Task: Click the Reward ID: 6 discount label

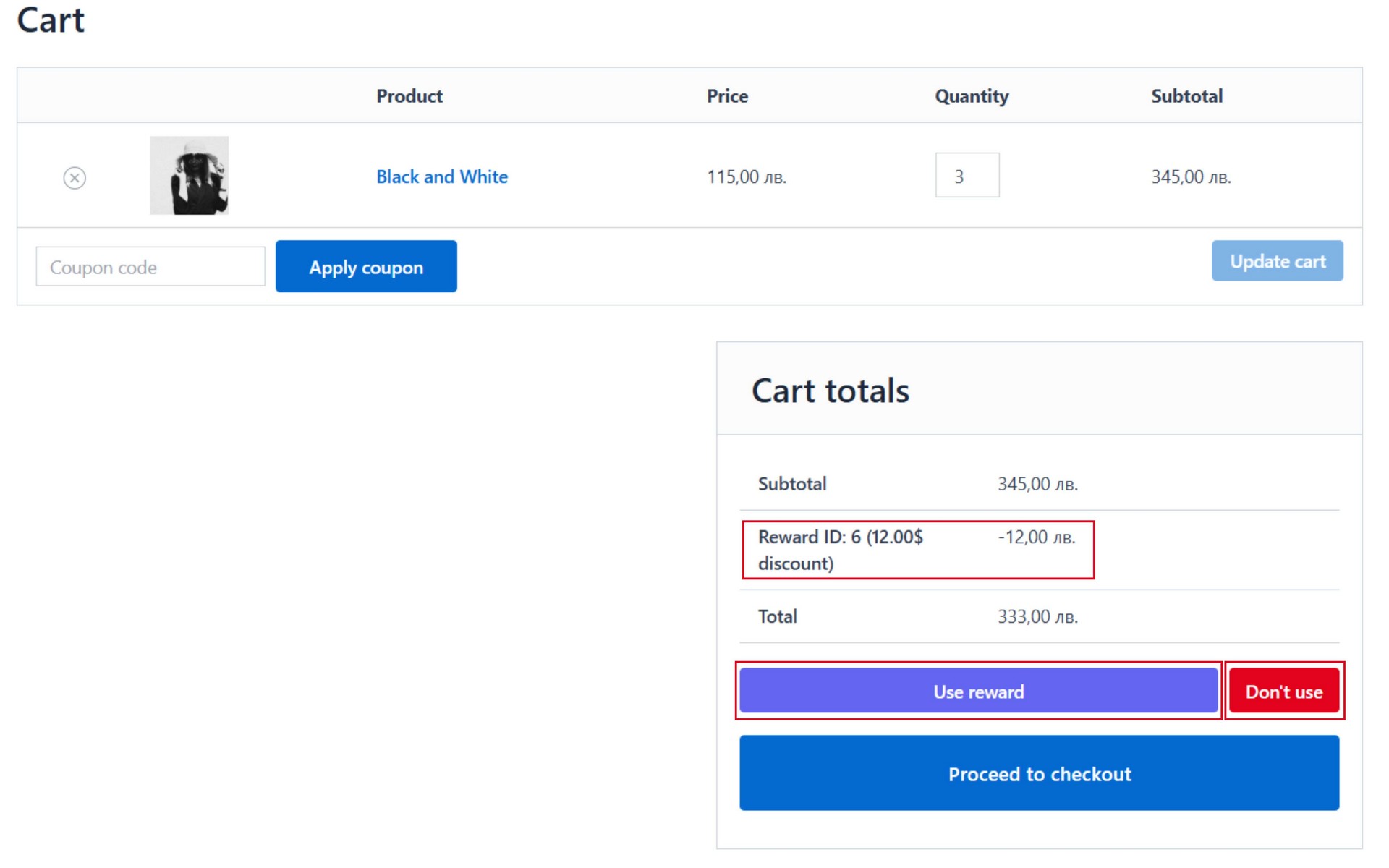Action: (840, 550)
